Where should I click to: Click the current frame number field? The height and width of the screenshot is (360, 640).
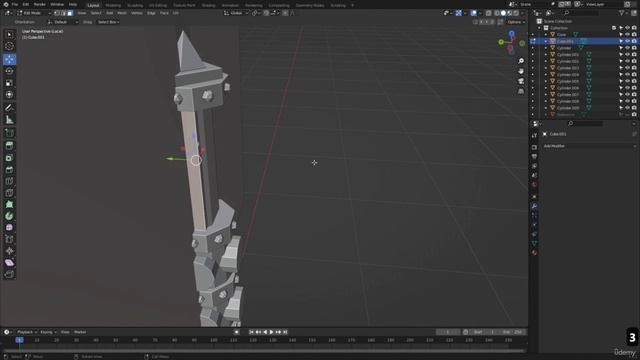(448, 332)
